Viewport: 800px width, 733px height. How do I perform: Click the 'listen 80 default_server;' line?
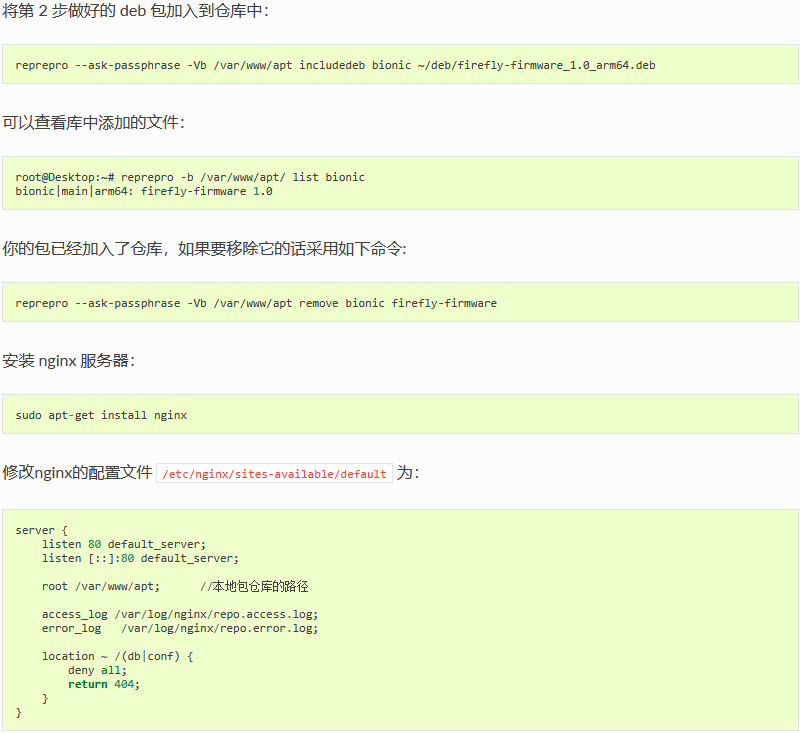[123, 544]
